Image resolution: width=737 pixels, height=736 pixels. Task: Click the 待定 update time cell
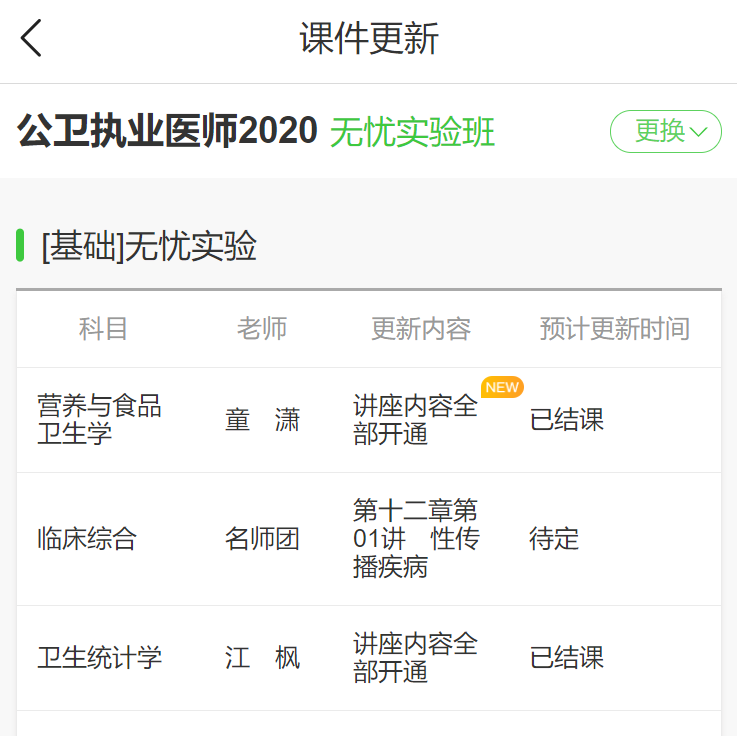coord(554,540)
